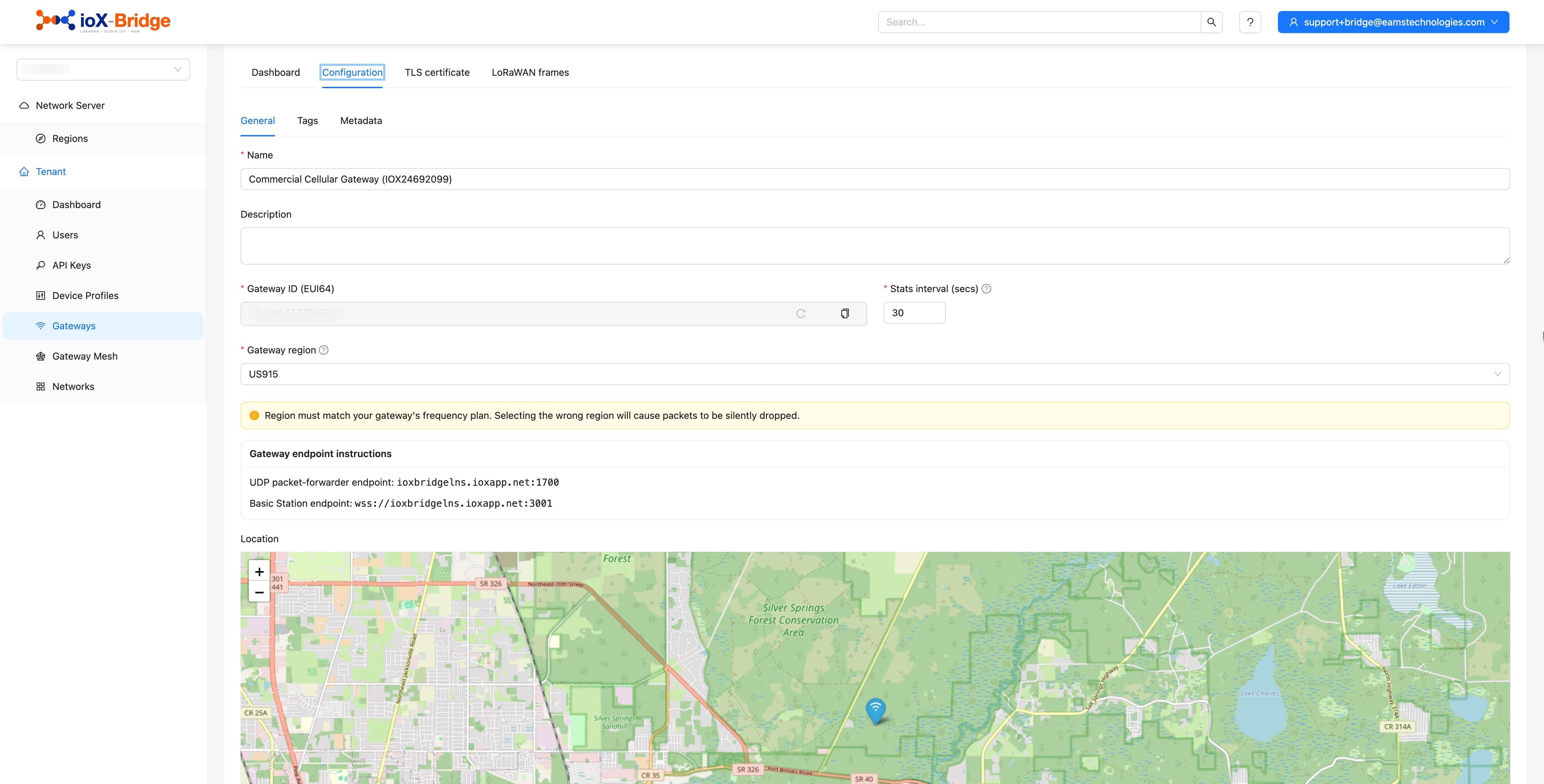Expand the Network Server section
This screenshot has height=784, width=1544.
click(103, 105)
